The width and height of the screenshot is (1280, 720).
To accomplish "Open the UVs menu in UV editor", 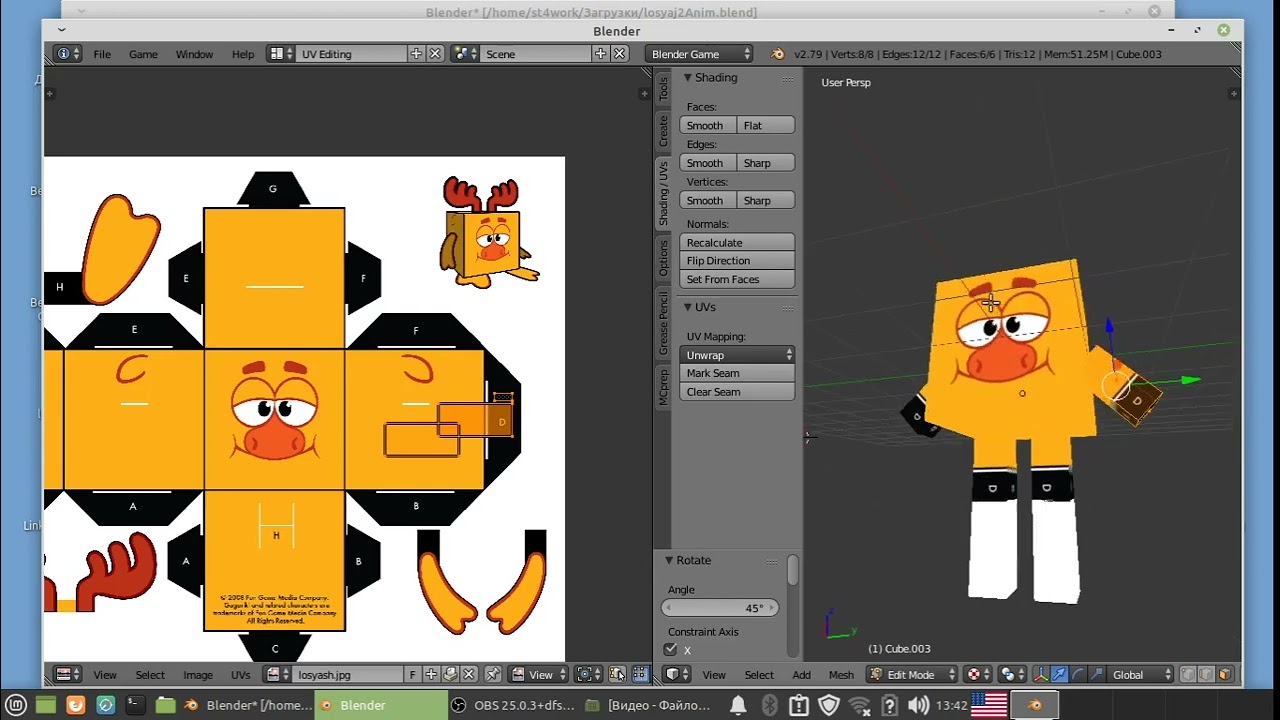I will pos(241,675).
